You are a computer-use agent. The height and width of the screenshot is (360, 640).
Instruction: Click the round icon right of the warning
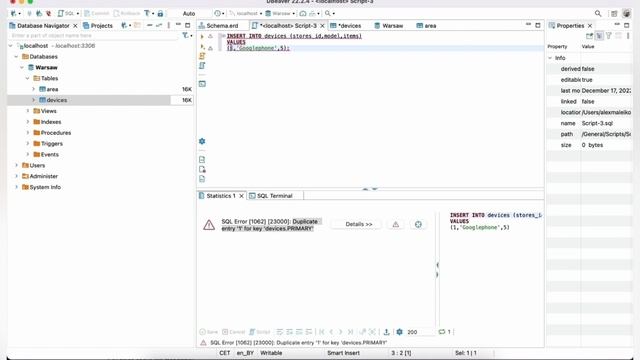tap(418, 224)
